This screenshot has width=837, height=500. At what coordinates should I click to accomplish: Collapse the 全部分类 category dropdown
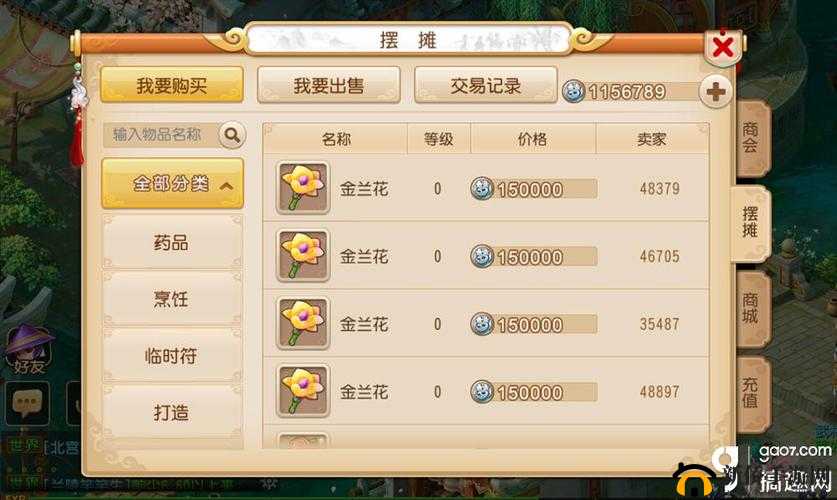(172, 184)
